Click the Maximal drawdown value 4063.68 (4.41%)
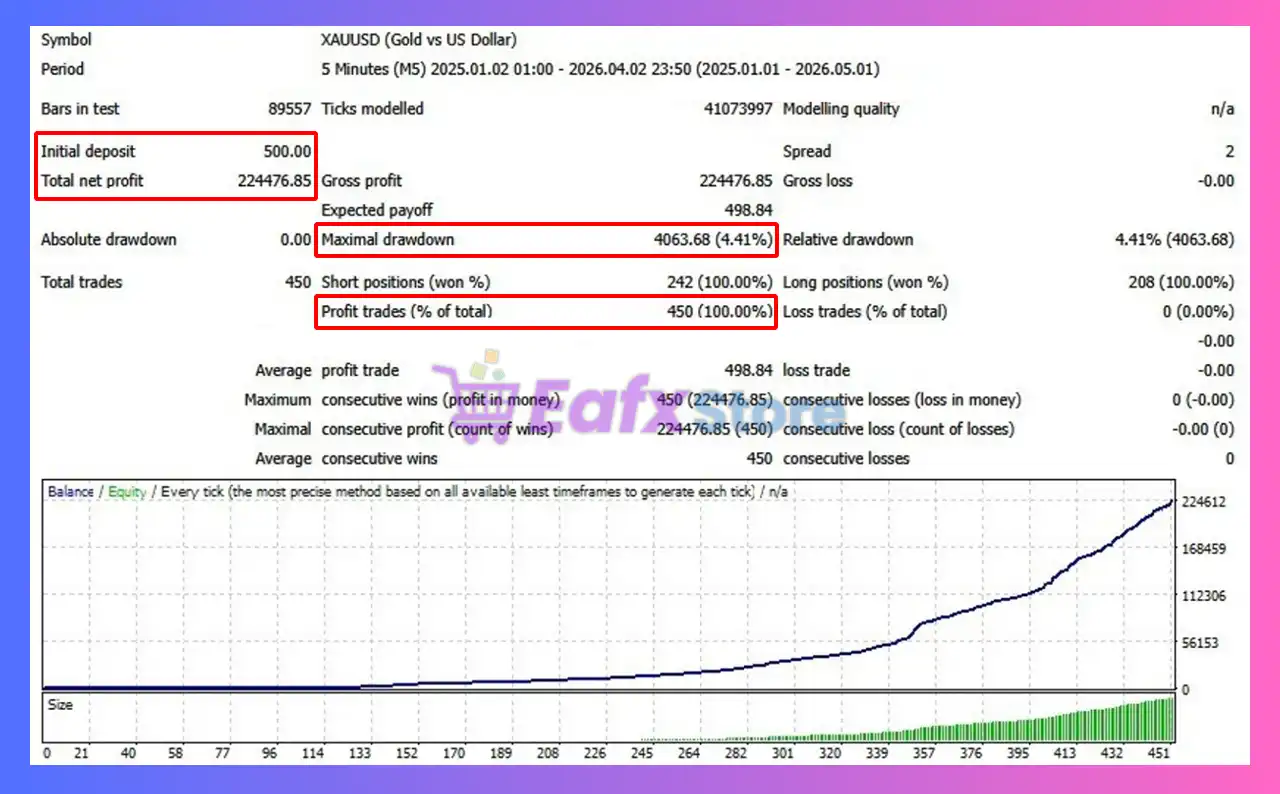Screen dimensions: 1280x794 [x=713, y=240]
